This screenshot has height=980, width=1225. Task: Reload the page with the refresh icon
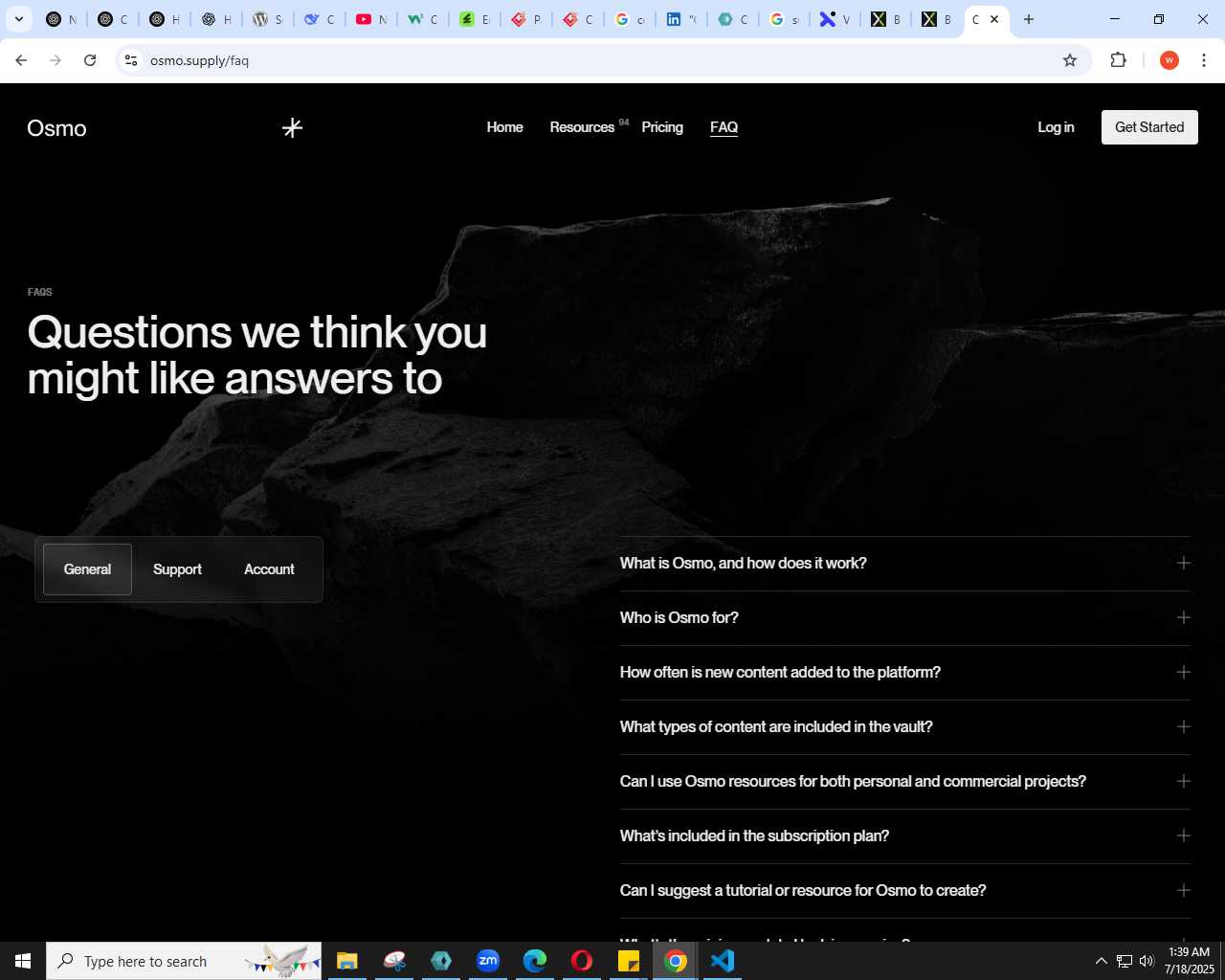pyautogui.click(x=90, y=60)
